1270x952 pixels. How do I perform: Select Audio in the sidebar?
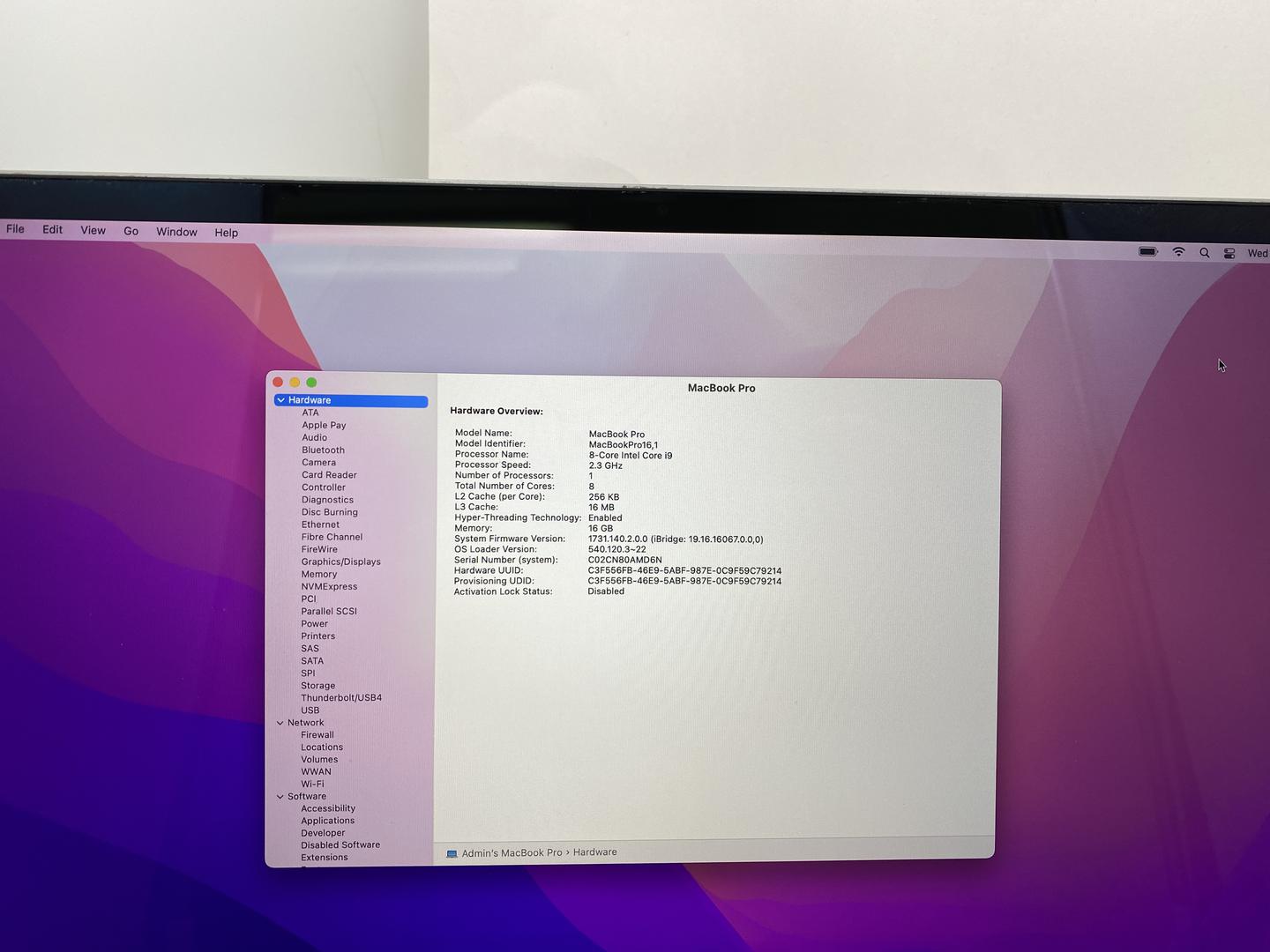(314, 437)
